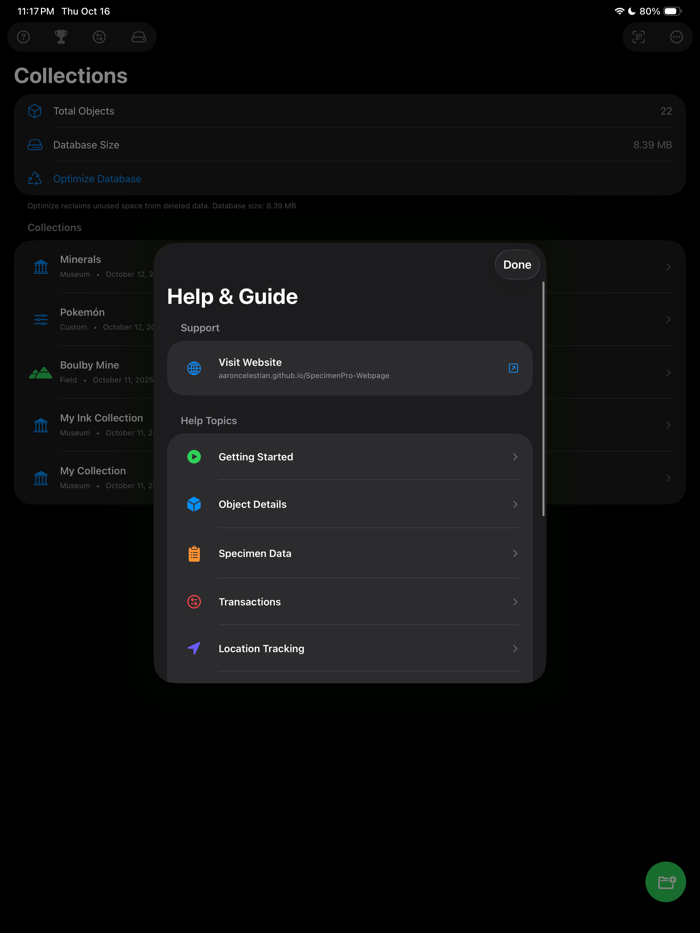
Task: Tap the 11:17 PM clock in status bar
Action: (x=36, y=11)
